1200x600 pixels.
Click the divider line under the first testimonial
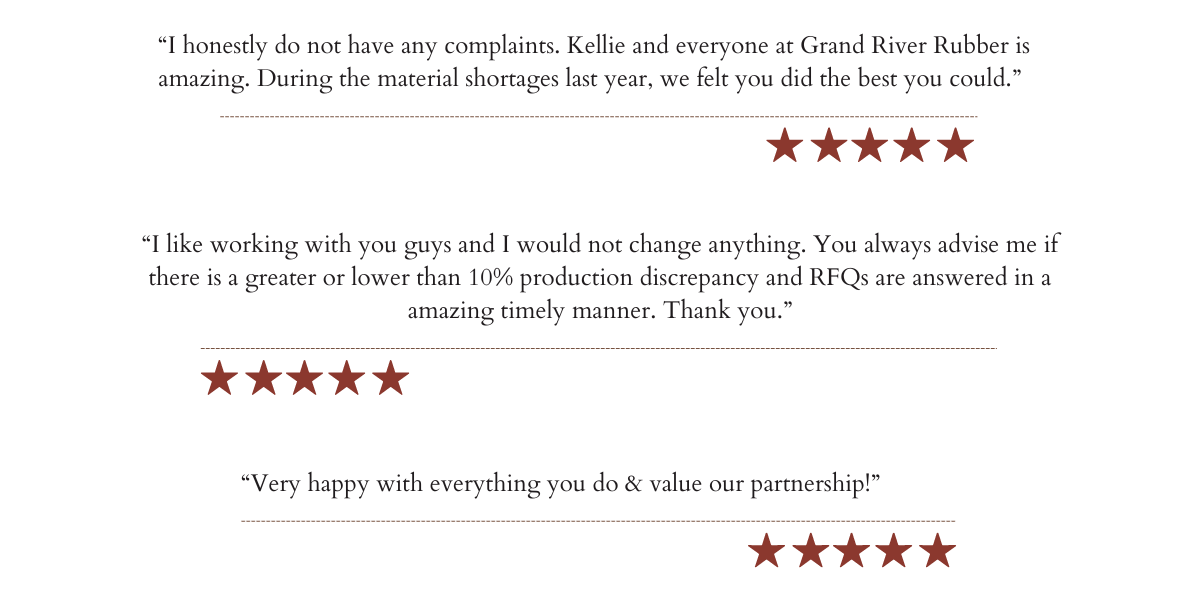(x=598, y=117)
